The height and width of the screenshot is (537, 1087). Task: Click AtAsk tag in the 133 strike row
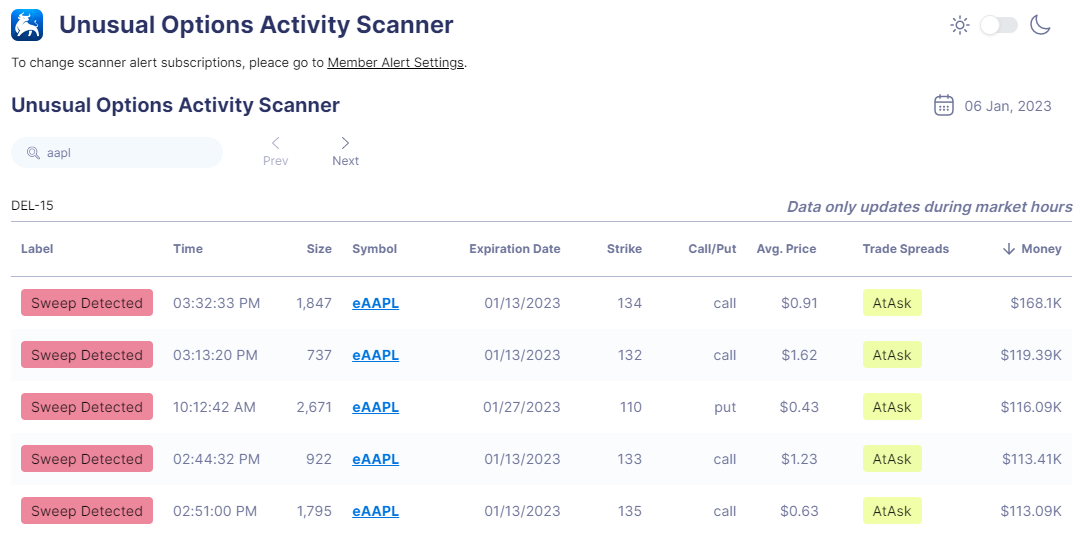(892, 459)
